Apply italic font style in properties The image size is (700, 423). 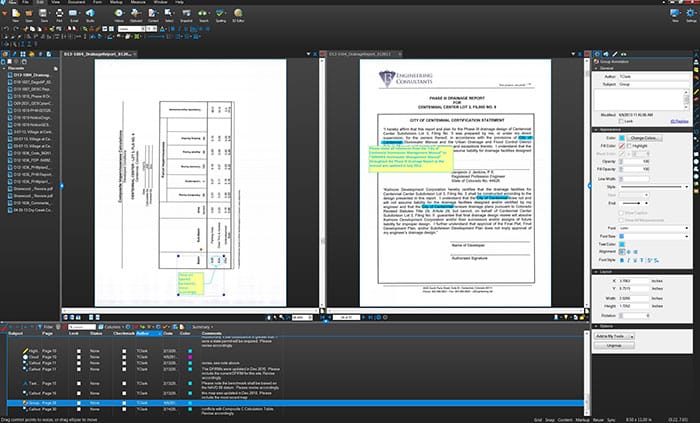(629, 260)
